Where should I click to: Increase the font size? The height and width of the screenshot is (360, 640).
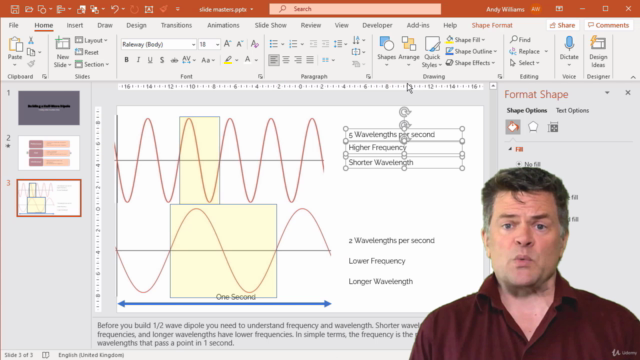tap(228, 44)
